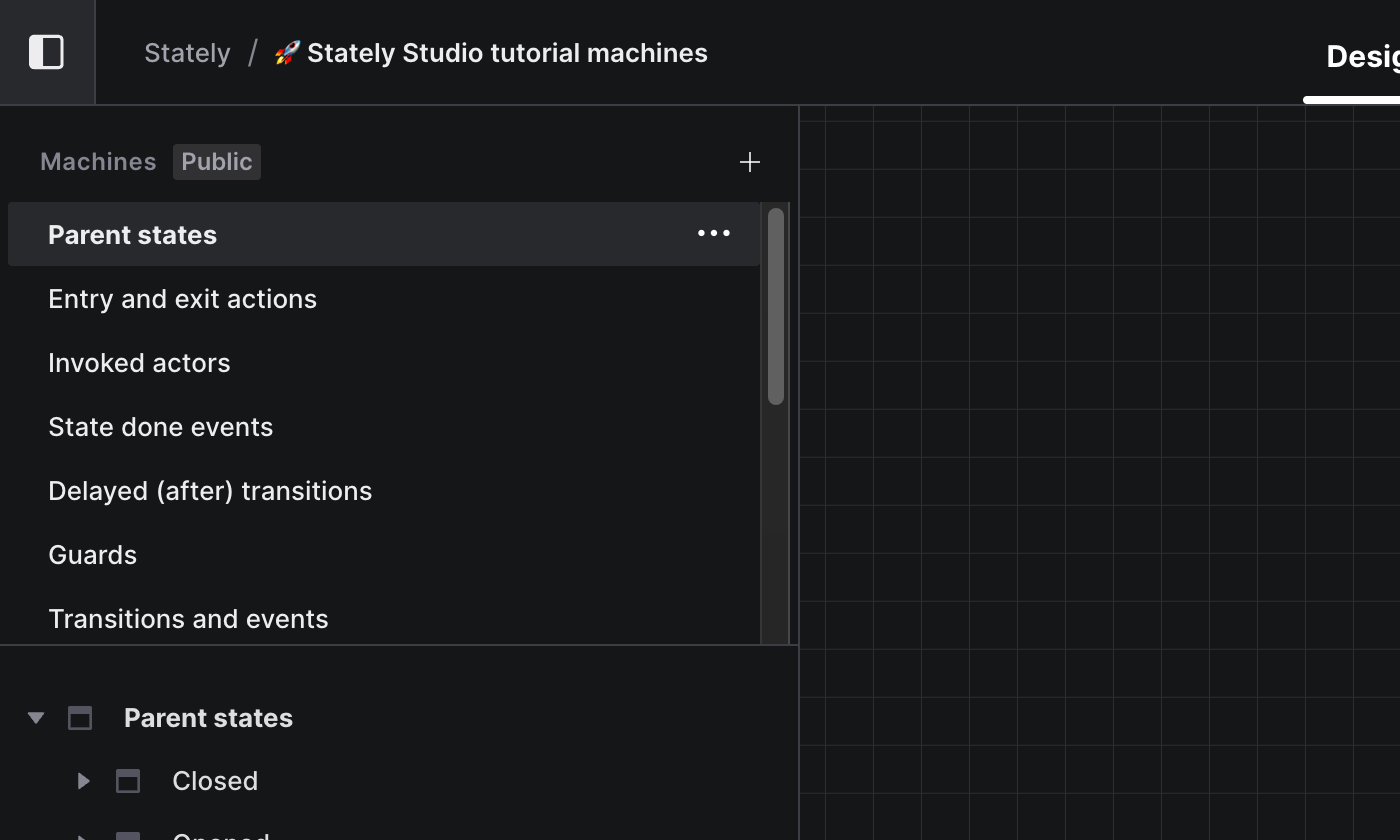Select the Invoked actors machine
Screen dimensions: 1400x840
139,363
